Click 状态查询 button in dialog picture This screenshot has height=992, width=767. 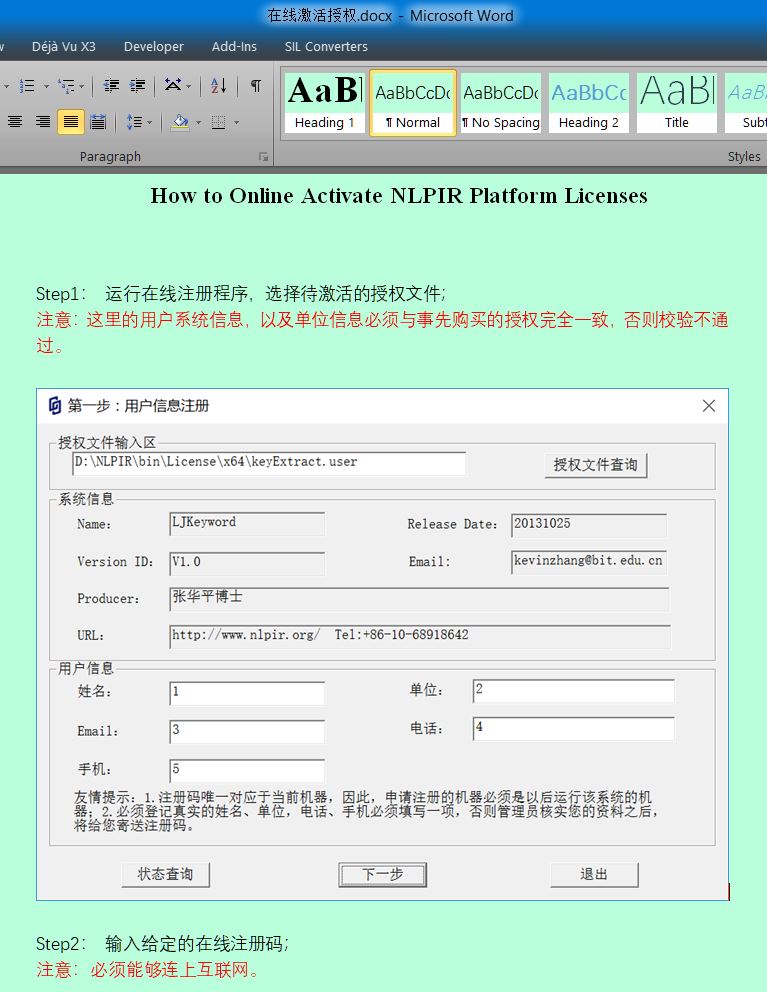pos(165,874)
